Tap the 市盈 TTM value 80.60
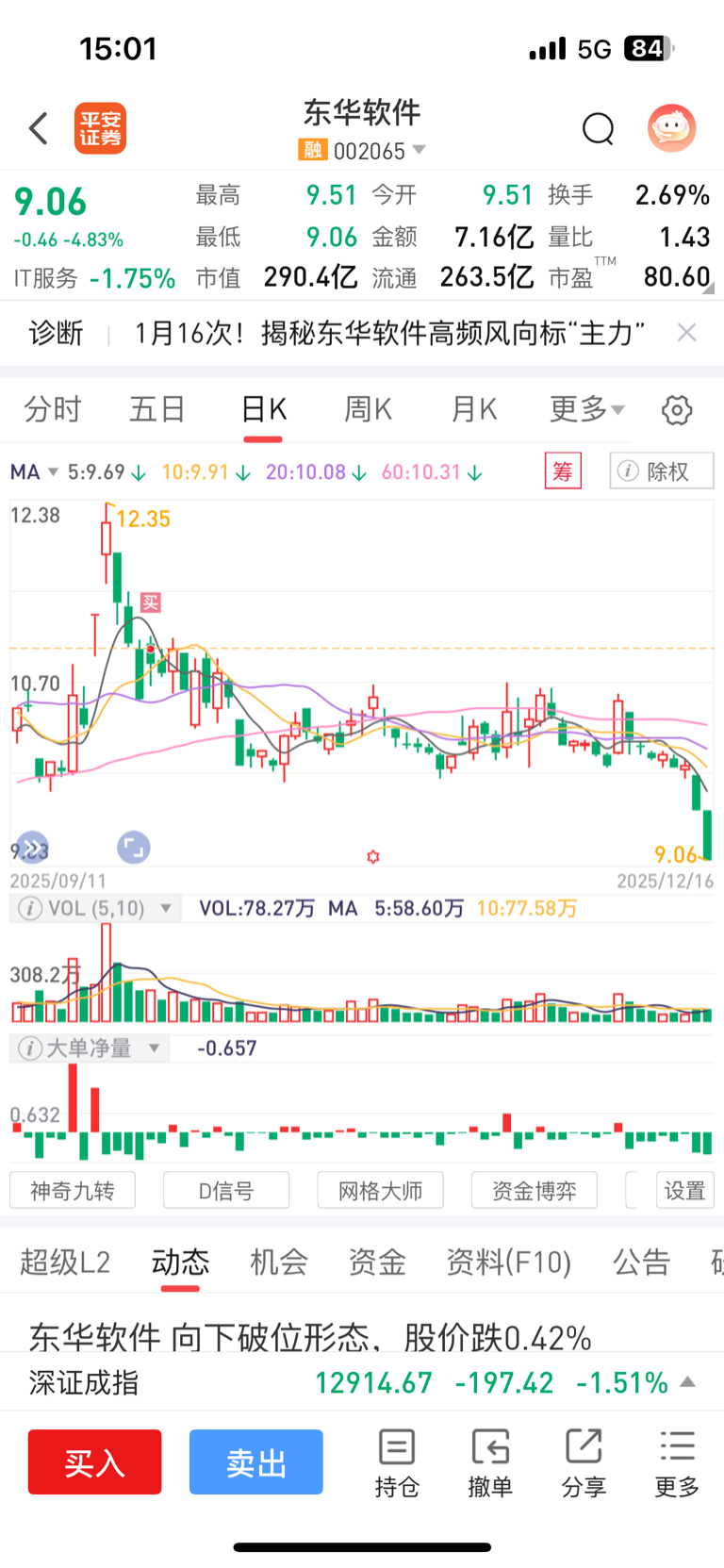This screenshot has width=724, height=1568. pos(677,277)
